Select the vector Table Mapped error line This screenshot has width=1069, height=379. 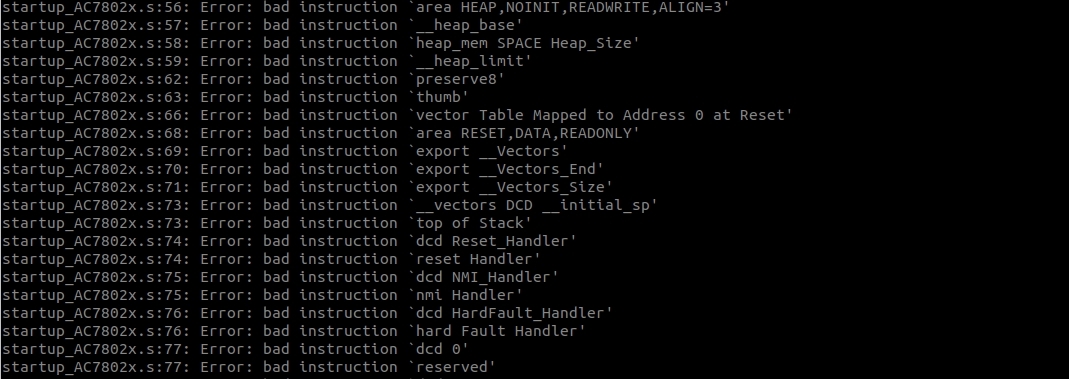point(397,115)
